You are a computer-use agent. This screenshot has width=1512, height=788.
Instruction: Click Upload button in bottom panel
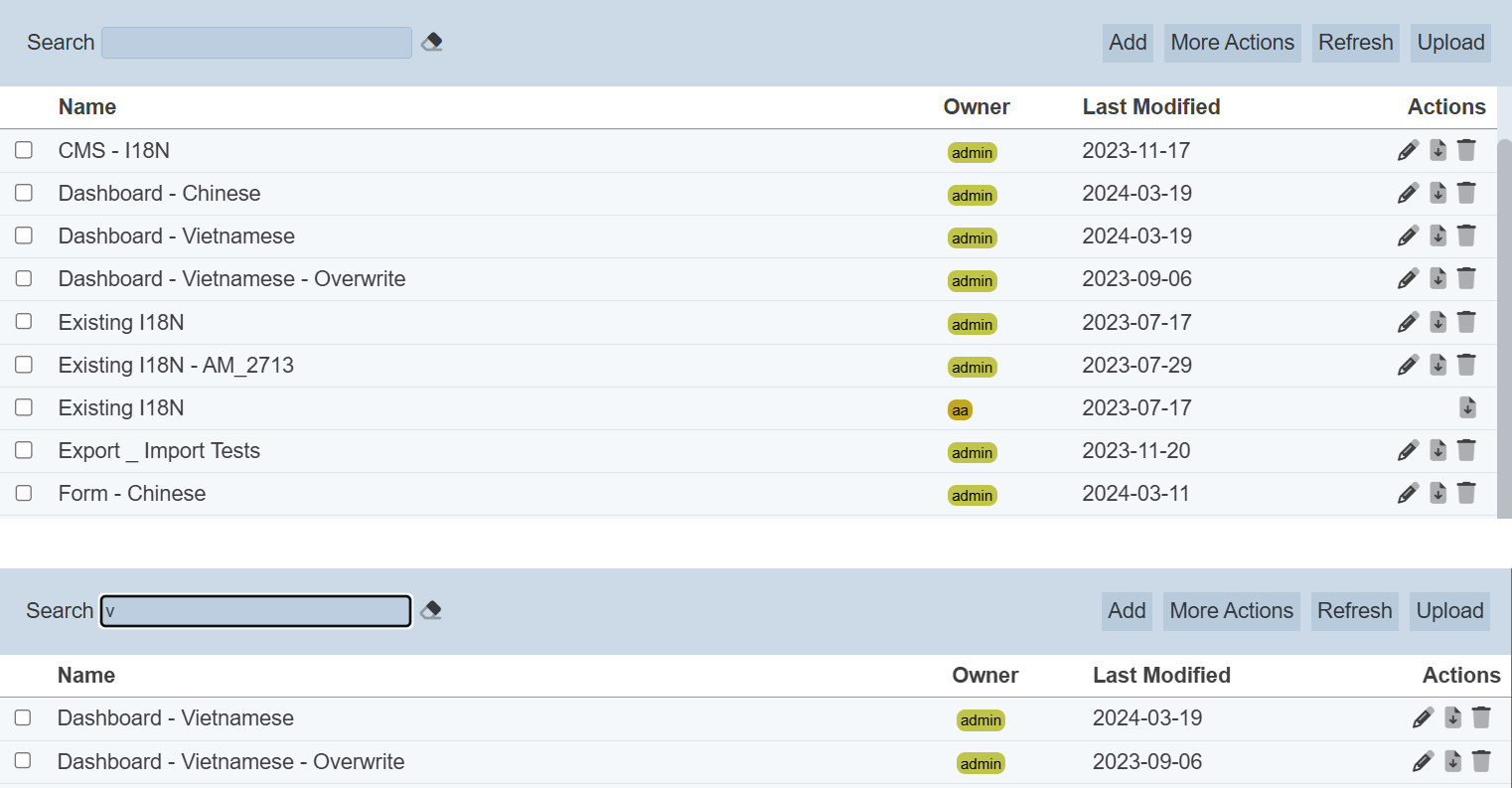[1449, 611]
